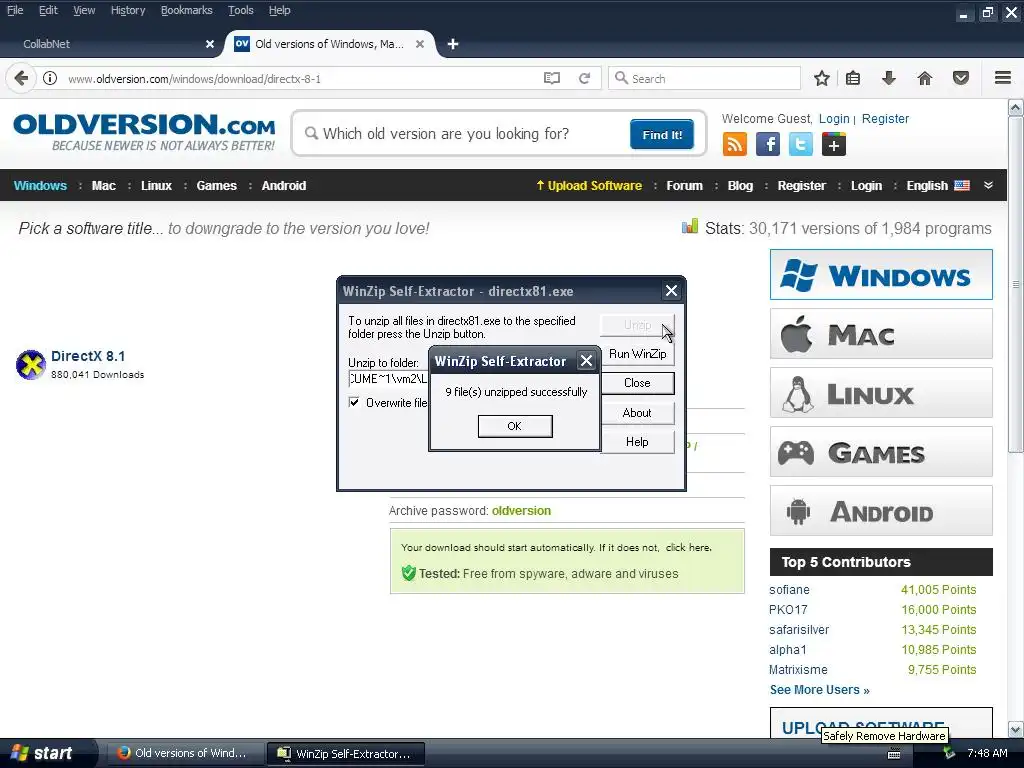Click the Login link beside Welcome Guest

pos(834,118)
